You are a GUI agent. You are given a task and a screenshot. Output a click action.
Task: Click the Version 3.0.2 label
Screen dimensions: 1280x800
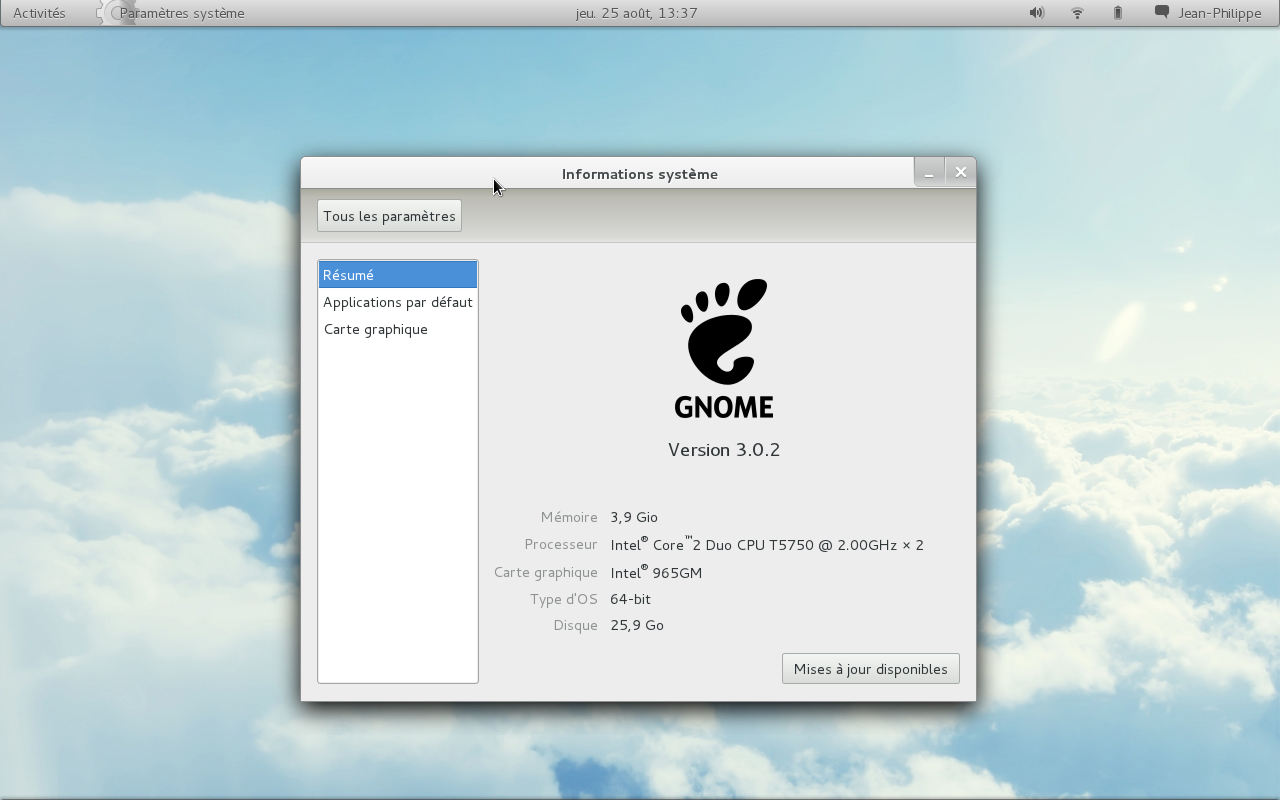pos(723,450)
